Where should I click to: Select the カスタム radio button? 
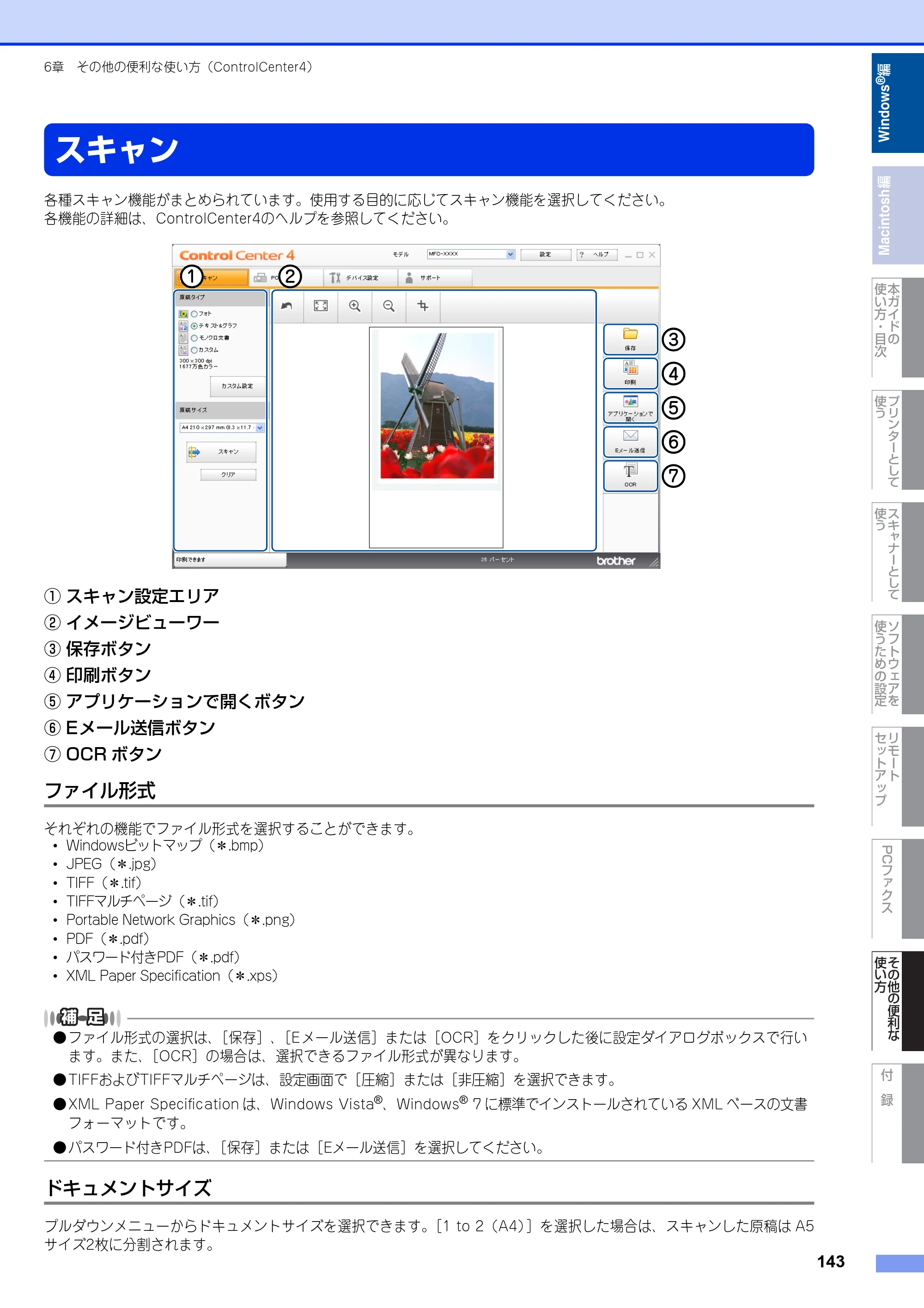[x=194, y=350]
